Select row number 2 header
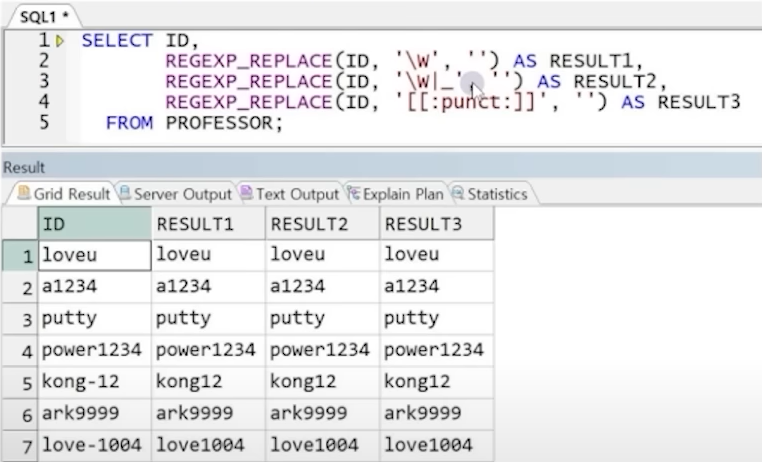Viewport: 762px width, 462px height. pyautogui.click(x=20, y=287)
